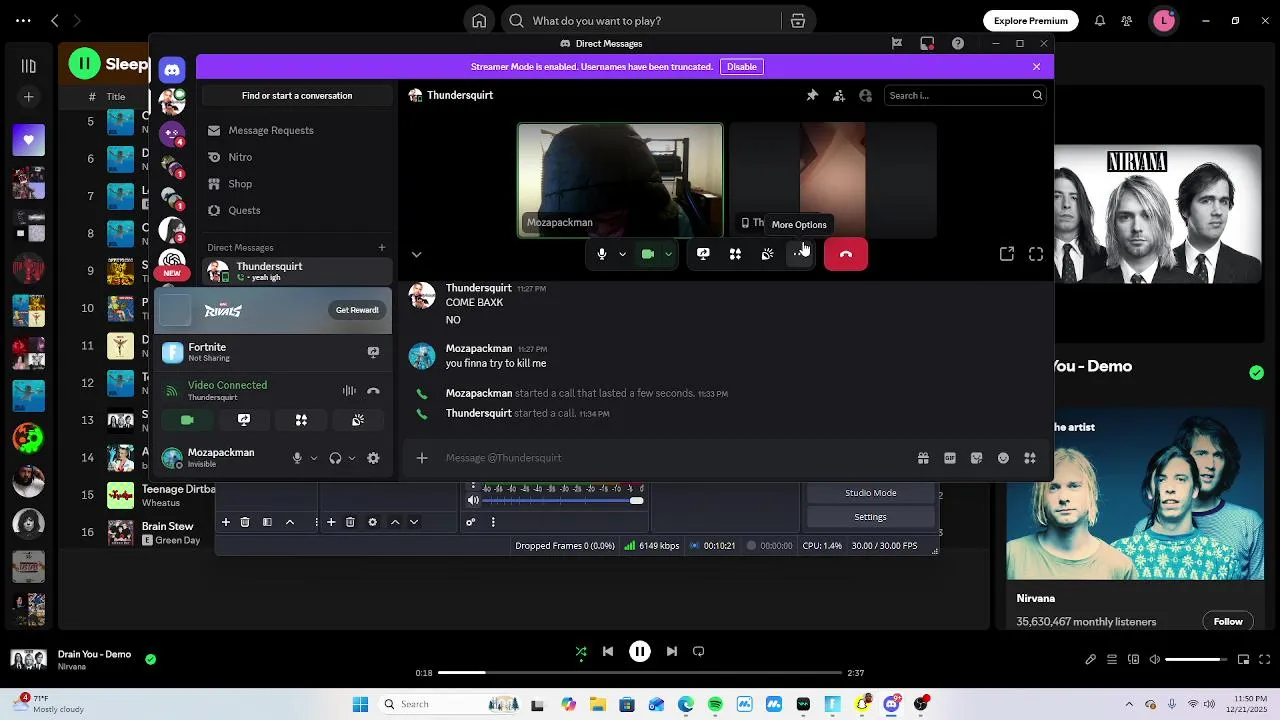Screen dimensions: 1280x720
Task: Open Discord home direct messages icon
Action: 172,70
